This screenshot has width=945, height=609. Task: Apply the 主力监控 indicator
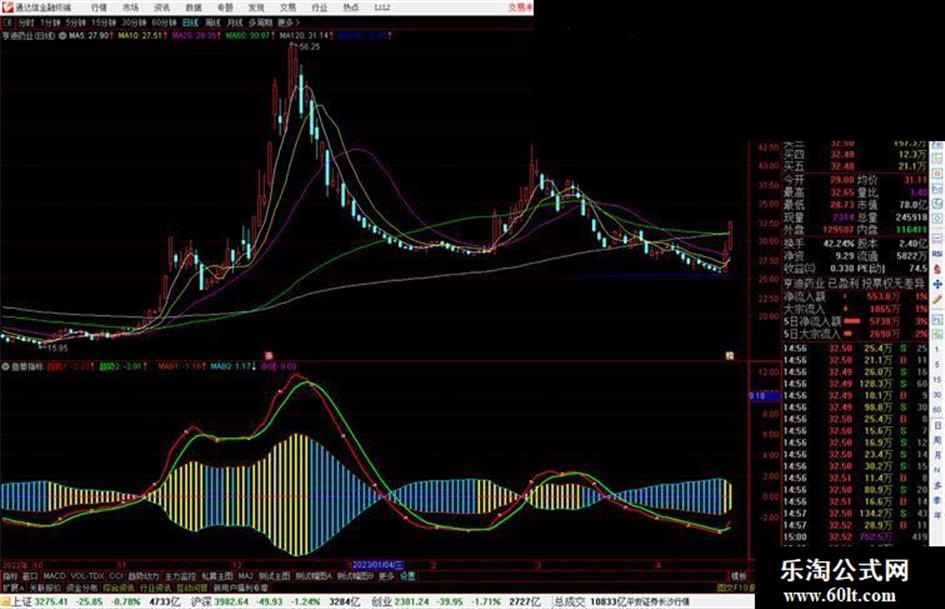pos(180,576)
